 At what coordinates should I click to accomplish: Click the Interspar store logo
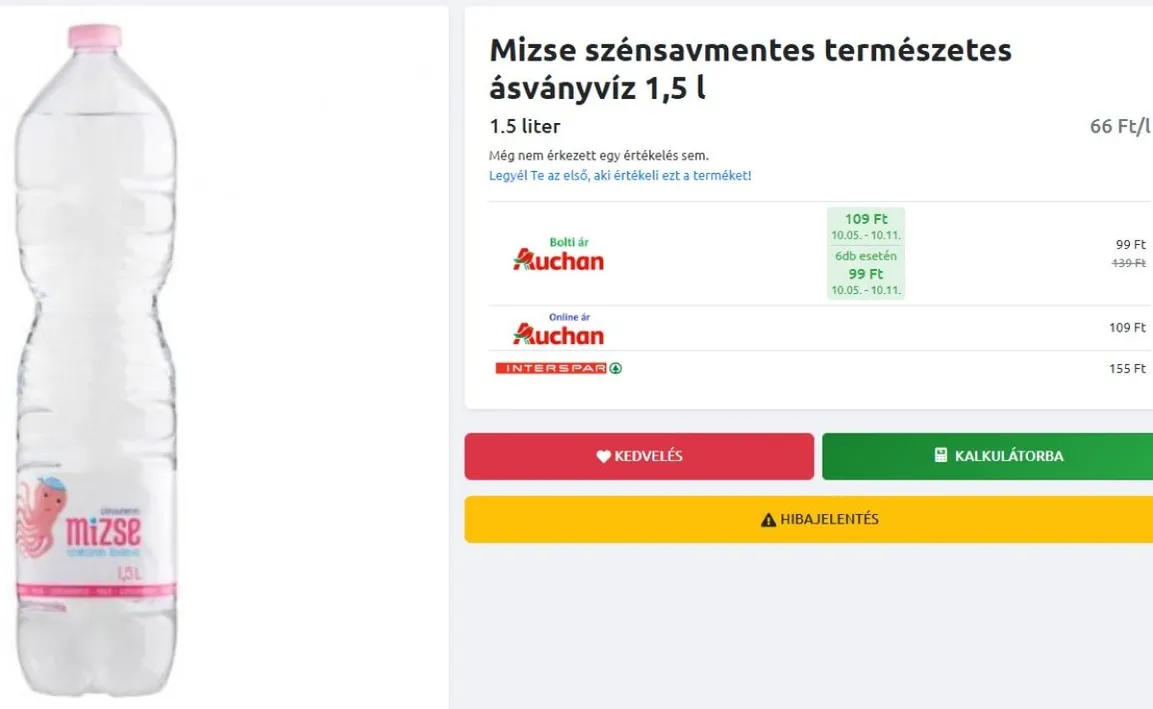[558, 369]
